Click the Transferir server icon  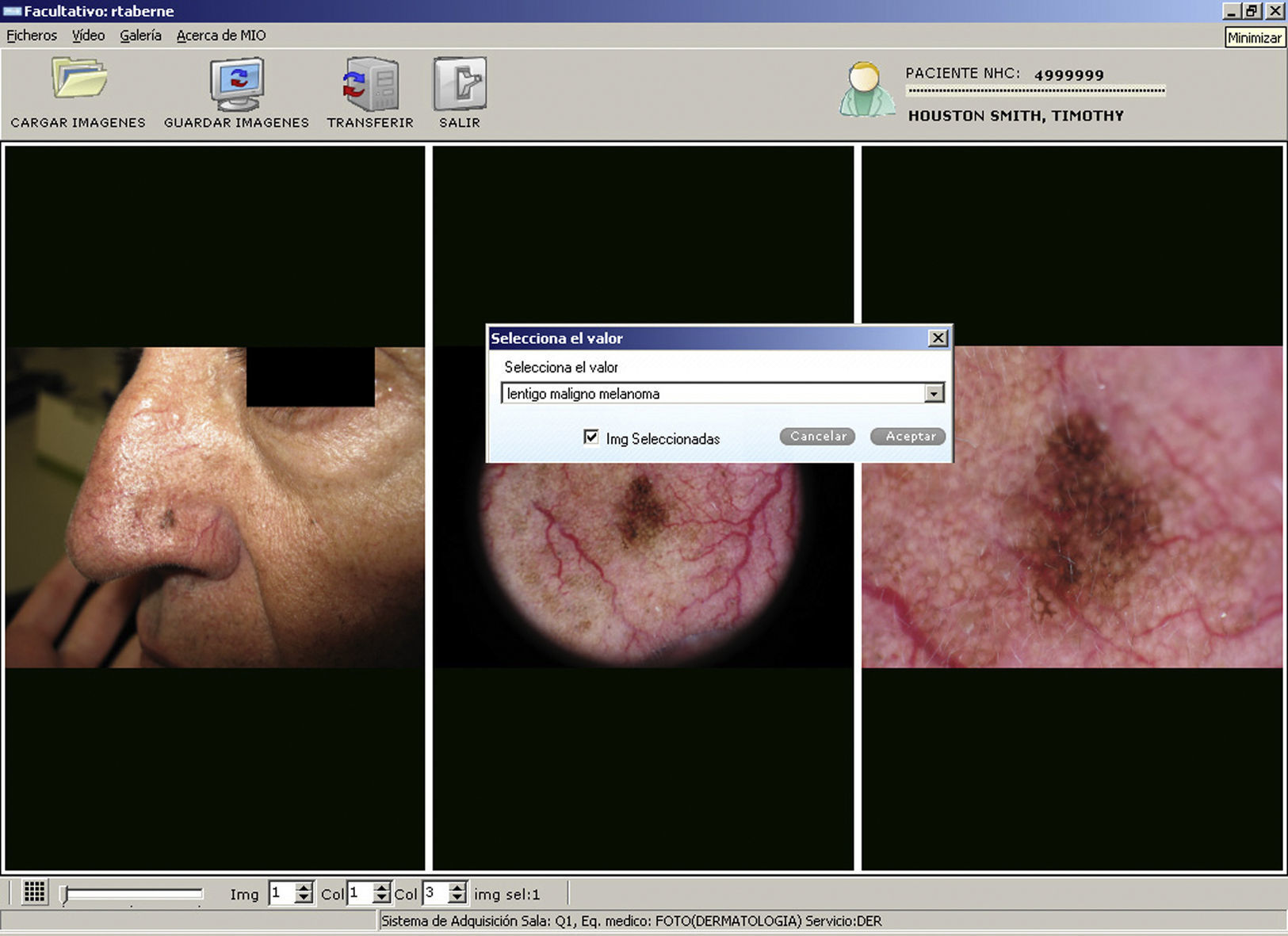[370, 84]
